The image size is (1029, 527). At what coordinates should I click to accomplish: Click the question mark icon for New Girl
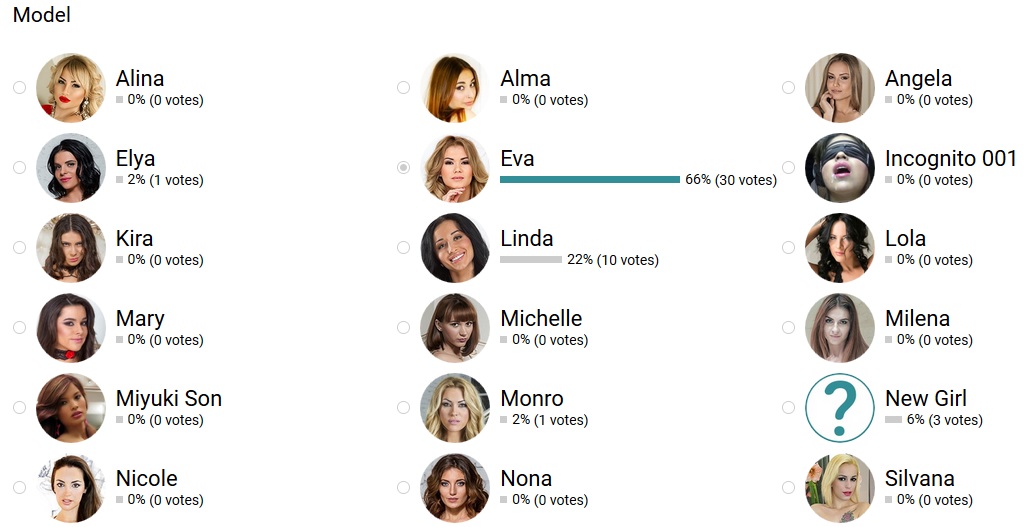(x=839, y=407)
